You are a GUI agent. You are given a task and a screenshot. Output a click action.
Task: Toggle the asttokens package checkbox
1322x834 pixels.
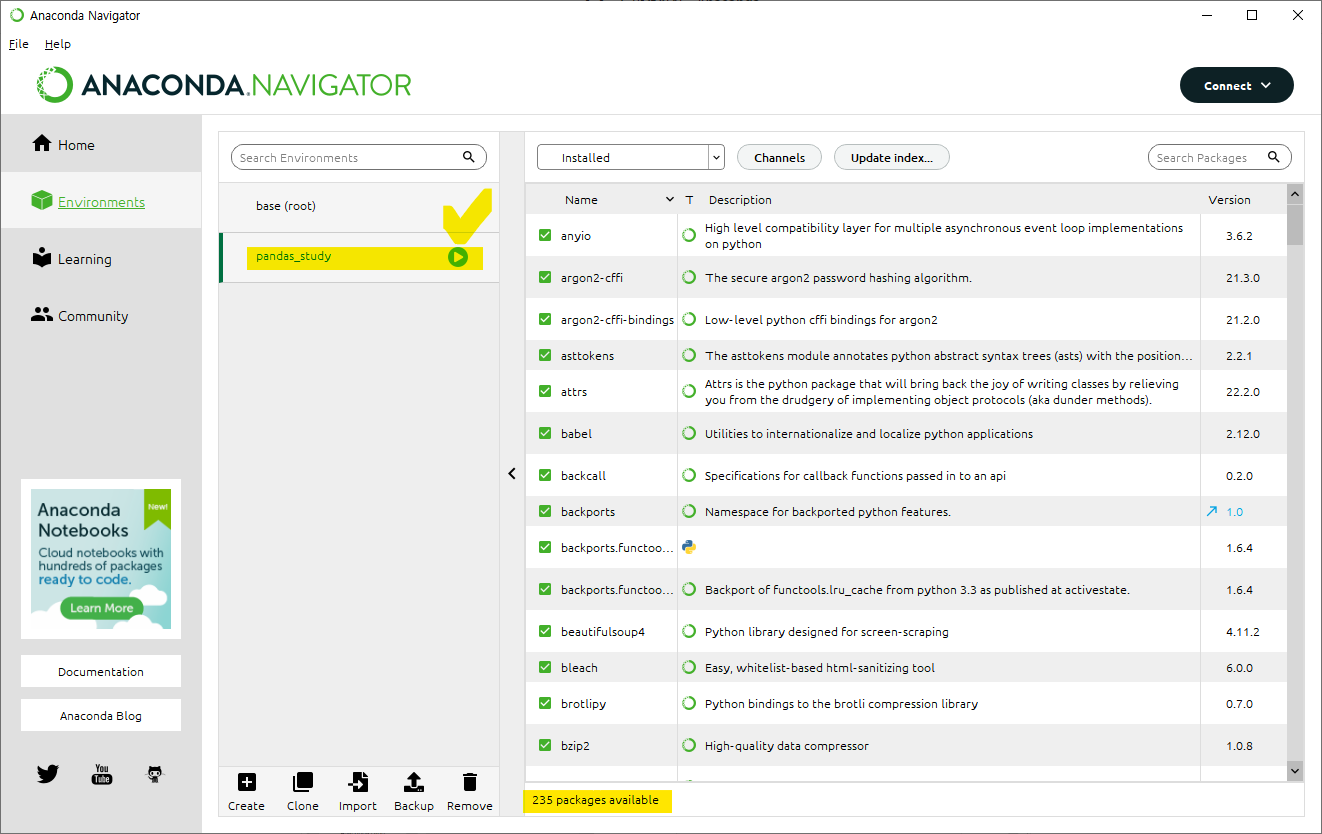[x=545, y=356]
